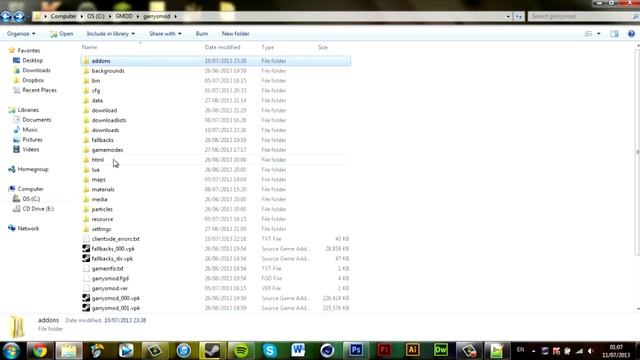
Task: Open Spotify from the taskbar
Action: [x=241, y=351]
